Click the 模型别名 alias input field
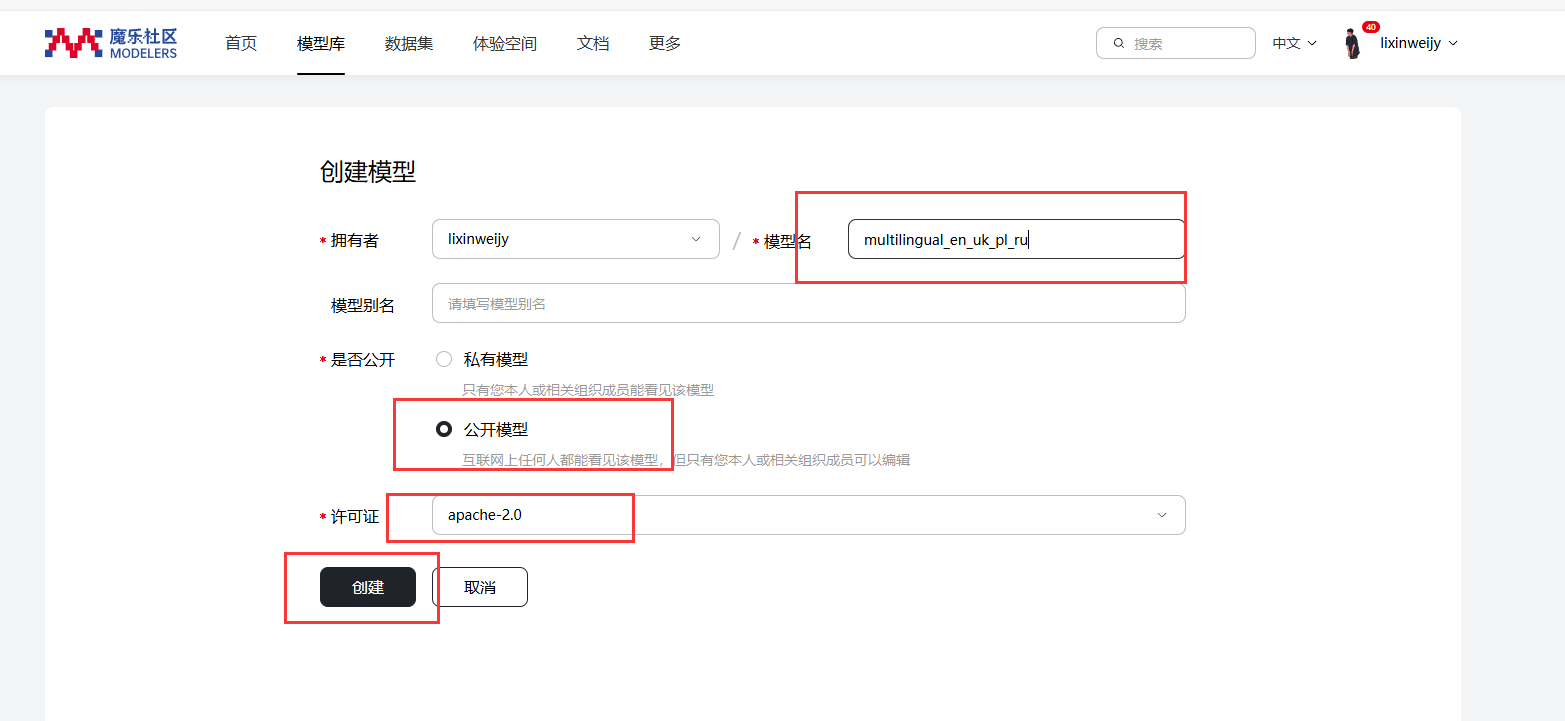The width and height of the screenshot is (1565, 721). tap(808, 304)
